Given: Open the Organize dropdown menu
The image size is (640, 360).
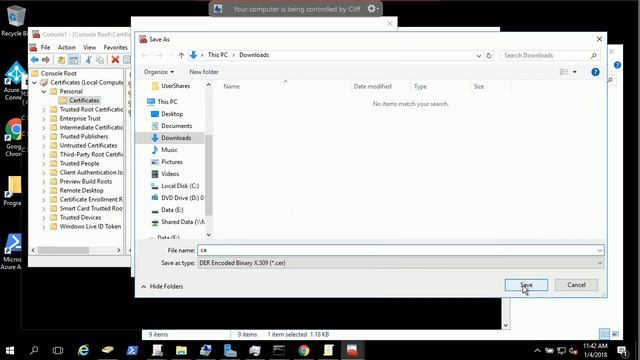Looking at the screenshot, I should 159,72.
